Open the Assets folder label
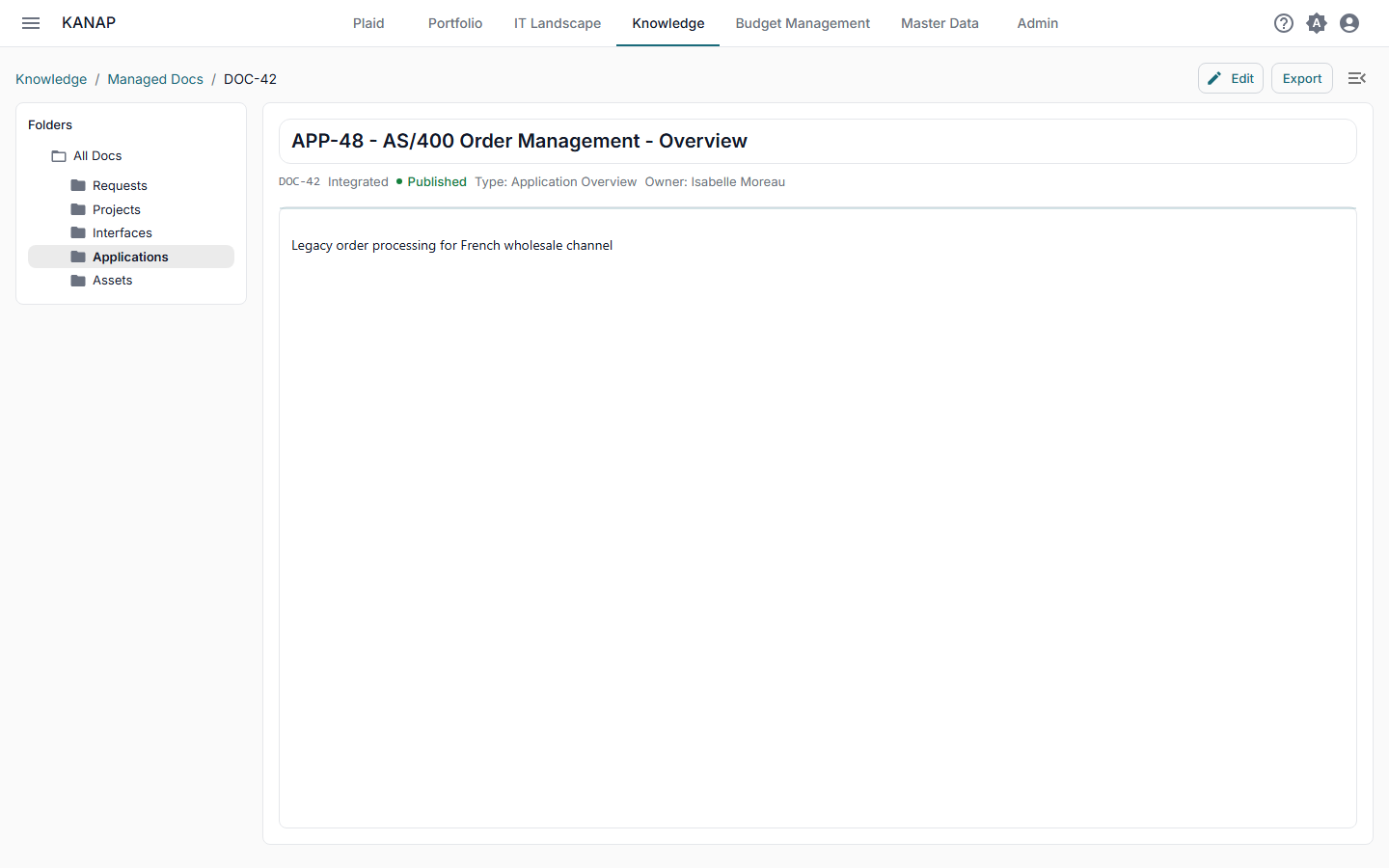This screenshot has width=1389, height=868. [112, 280]
